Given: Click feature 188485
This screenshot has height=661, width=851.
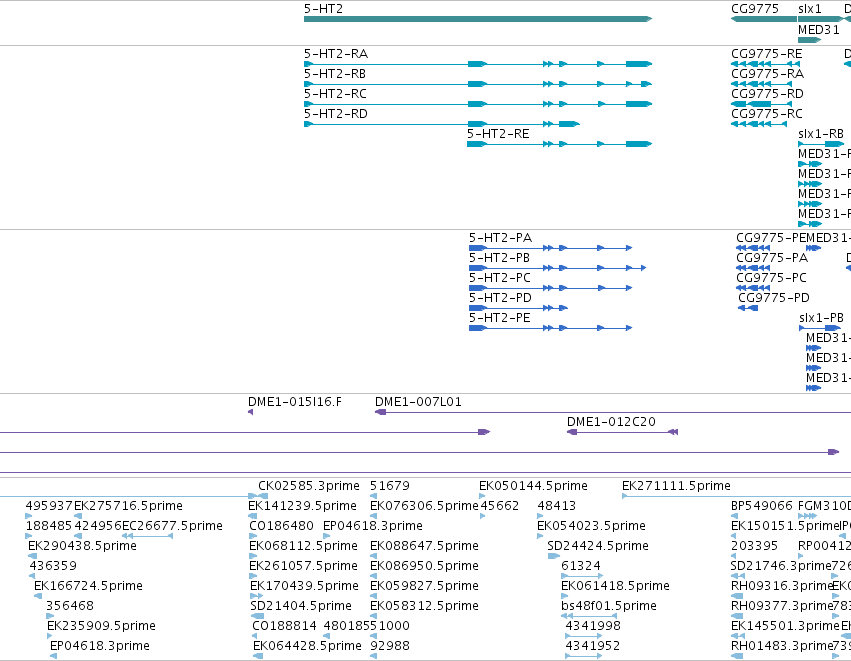Looking at the screenshot, I should pyautogui.click(x=49, y=526).
